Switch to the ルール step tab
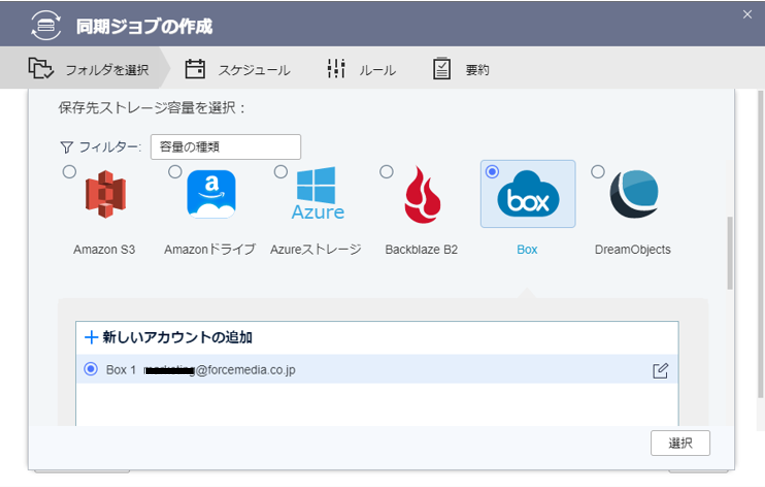This screenshot has width=765, height=487. point(361,70)
